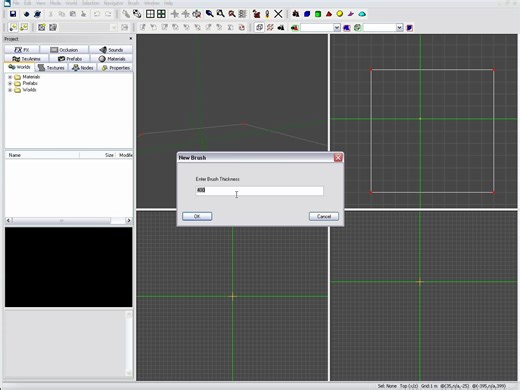Click the bold grid layout icon
This screenshot has height=390, width=520.
coord(161,14)
